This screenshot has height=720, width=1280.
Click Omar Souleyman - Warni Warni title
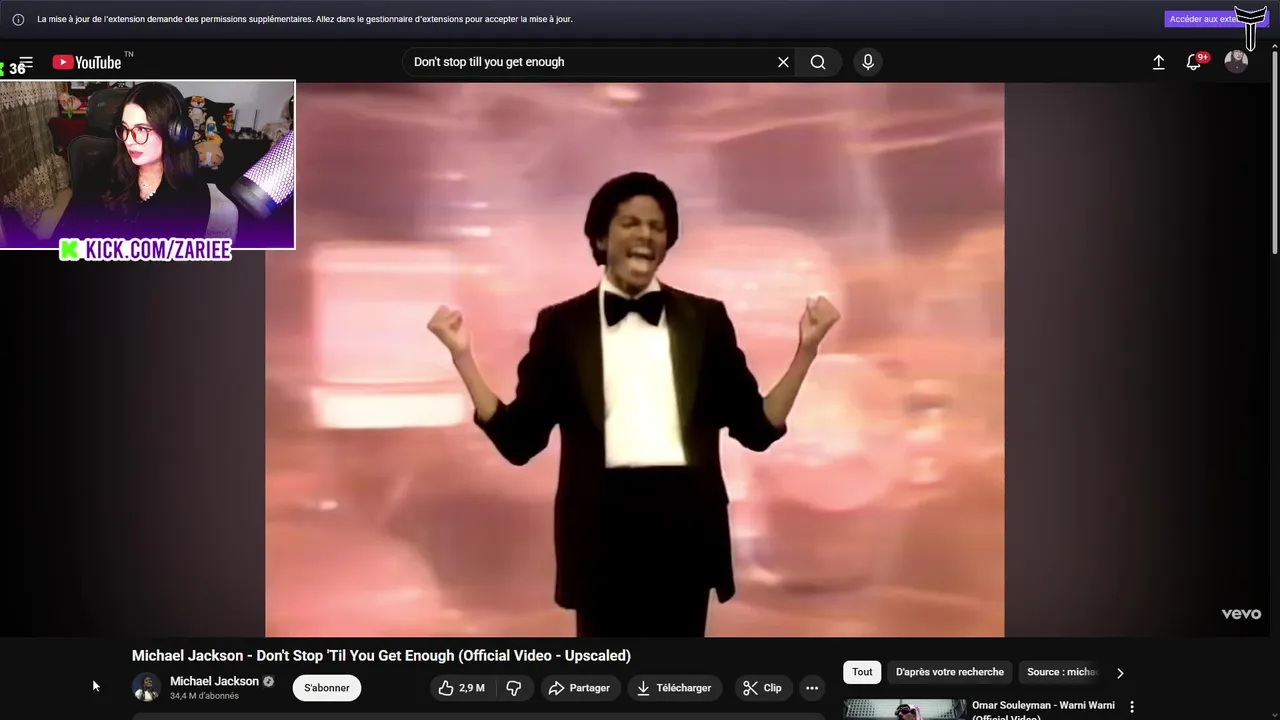point(1043,709)
